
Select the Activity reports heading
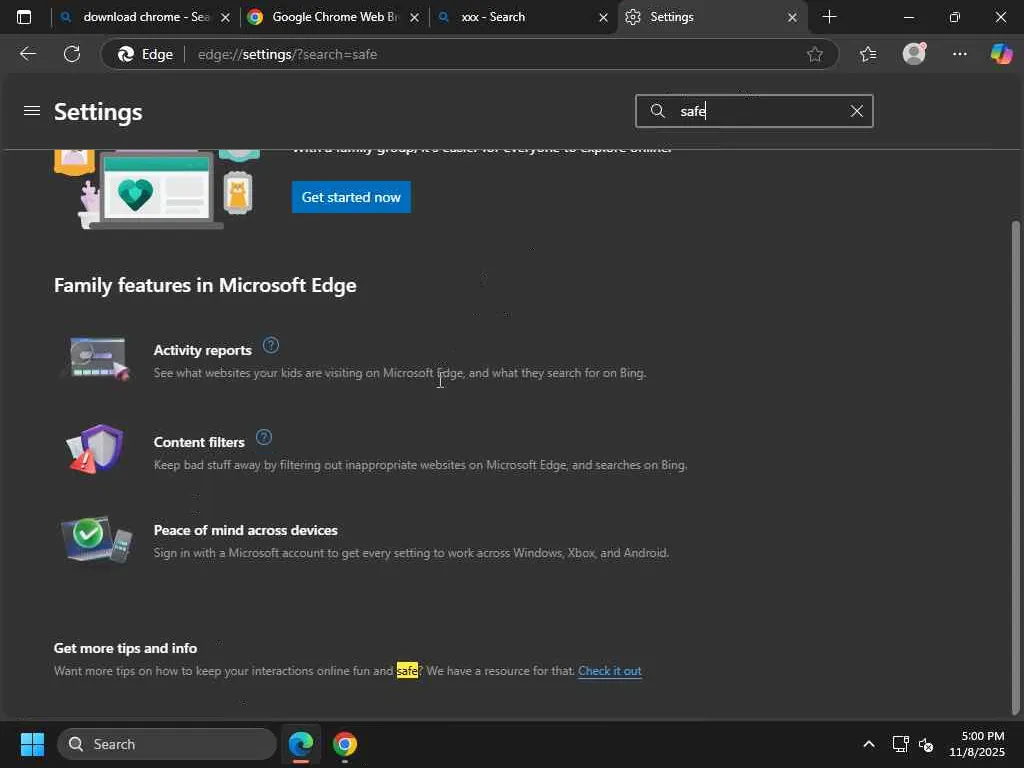tap(202, 350)
